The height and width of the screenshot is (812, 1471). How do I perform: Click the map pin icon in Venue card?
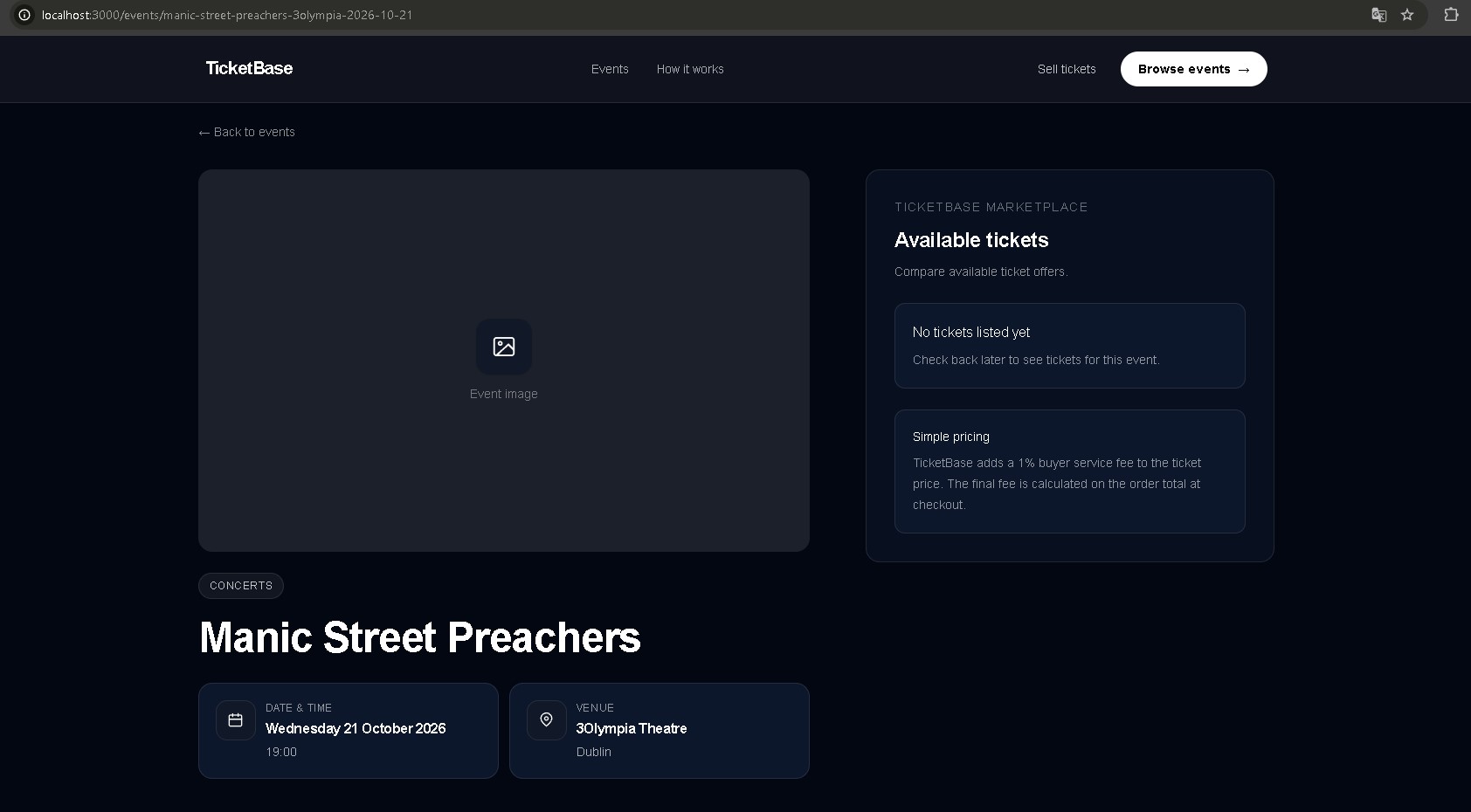point(547,720)
